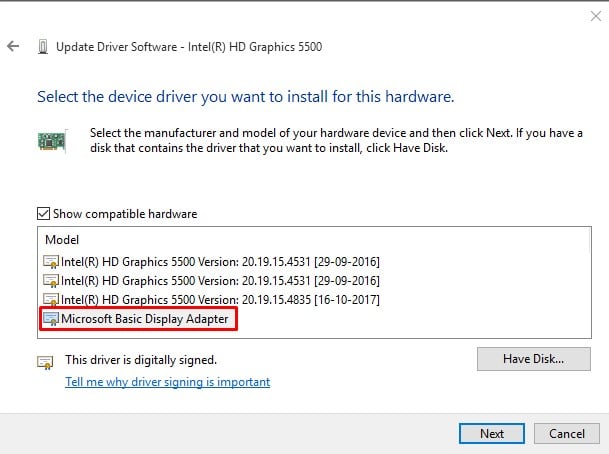
Task: Click the certificate icon of the topmost 4531 driver
Action: point(51,261)
